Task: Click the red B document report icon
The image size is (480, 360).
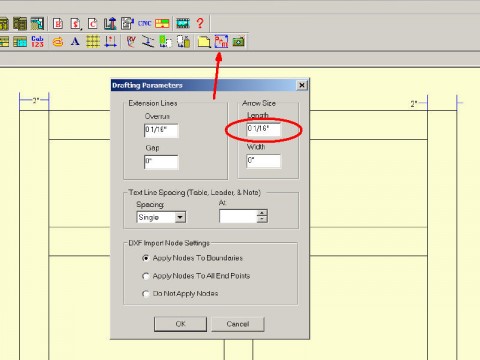Action: [58, 23]
